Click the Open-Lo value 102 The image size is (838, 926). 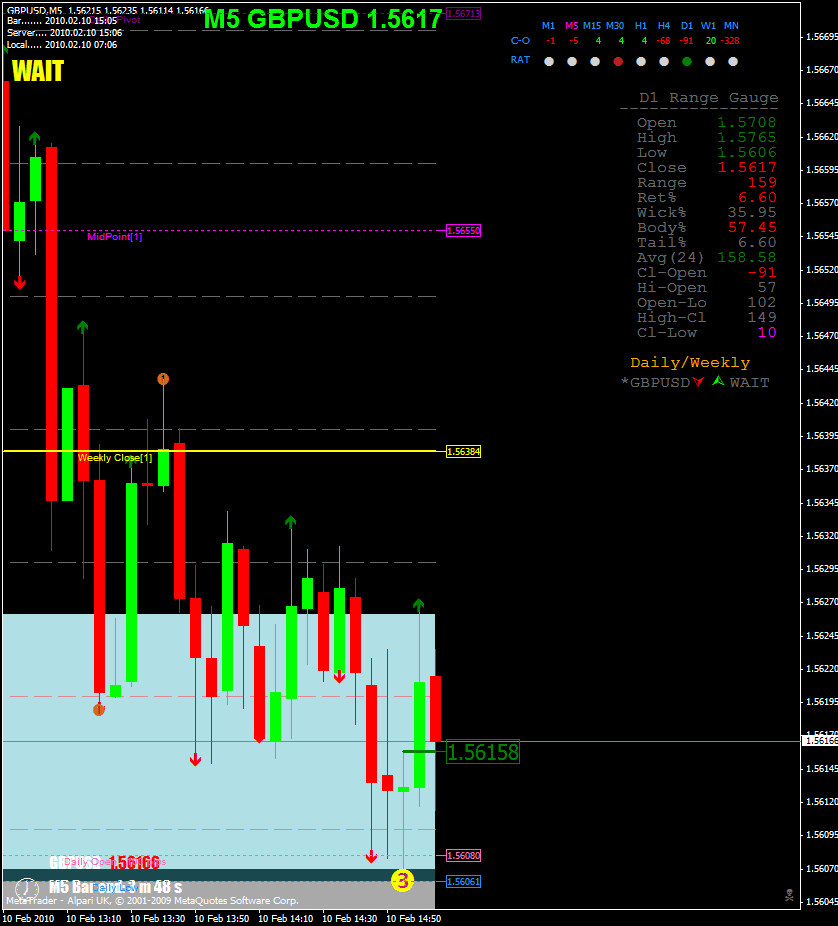(x=762, y=302)
